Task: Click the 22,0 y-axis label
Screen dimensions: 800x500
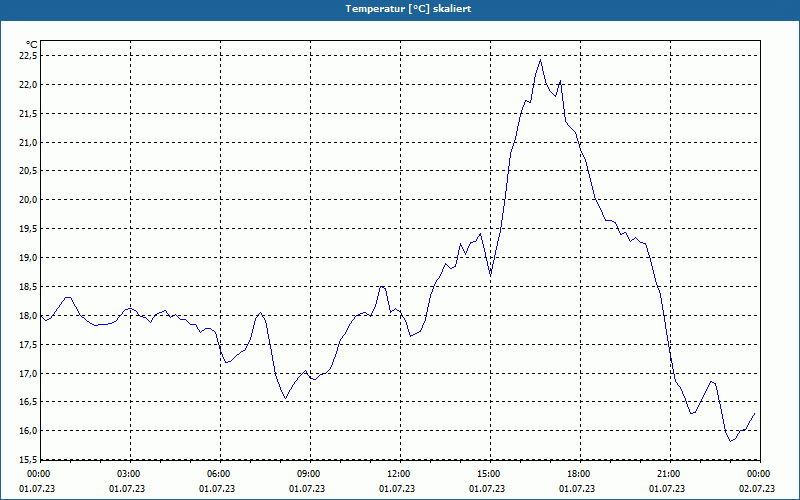Action: tap(29, 85)
